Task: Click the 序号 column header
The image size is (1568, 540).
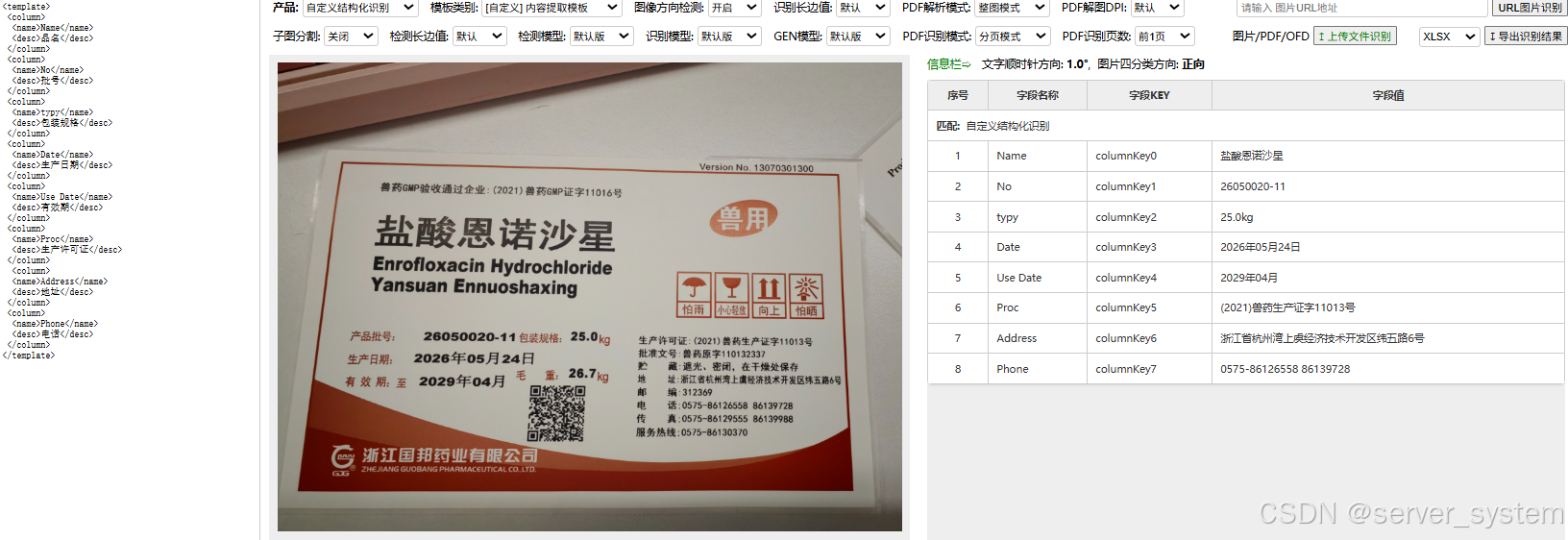Action: 957,96
